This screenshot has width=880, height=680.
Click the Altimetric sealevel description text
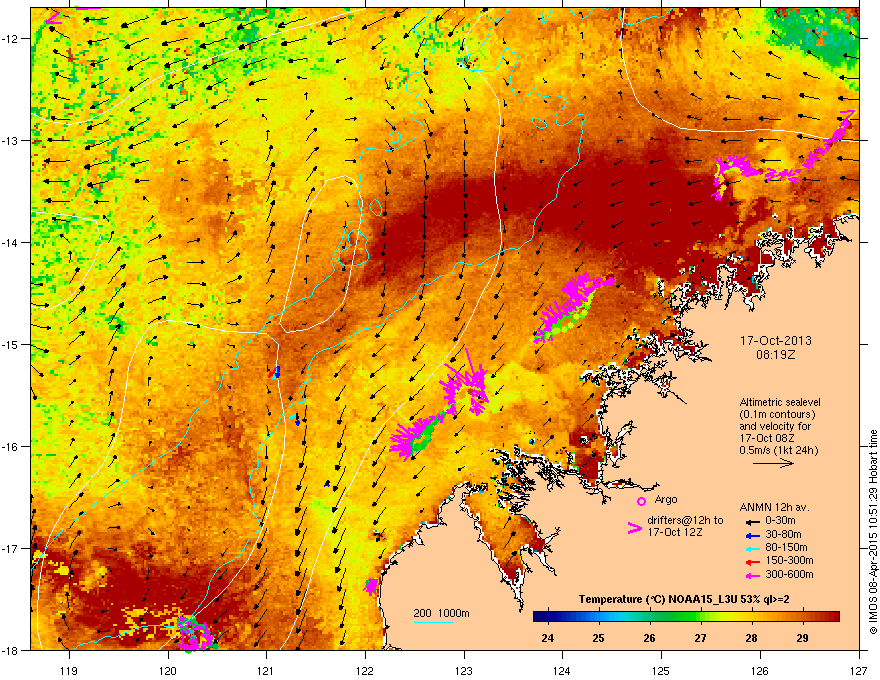point(782,400)
